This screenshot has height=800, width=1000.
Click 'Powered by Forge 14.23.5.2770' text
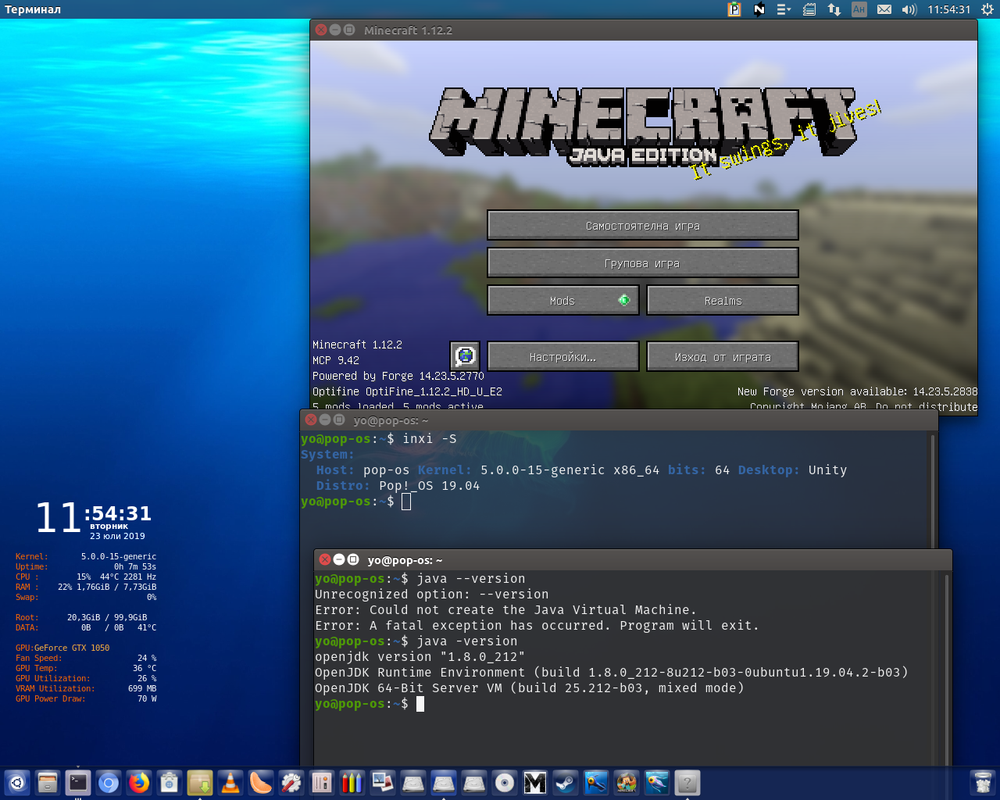pyautogui.click(x=398, y=376)
